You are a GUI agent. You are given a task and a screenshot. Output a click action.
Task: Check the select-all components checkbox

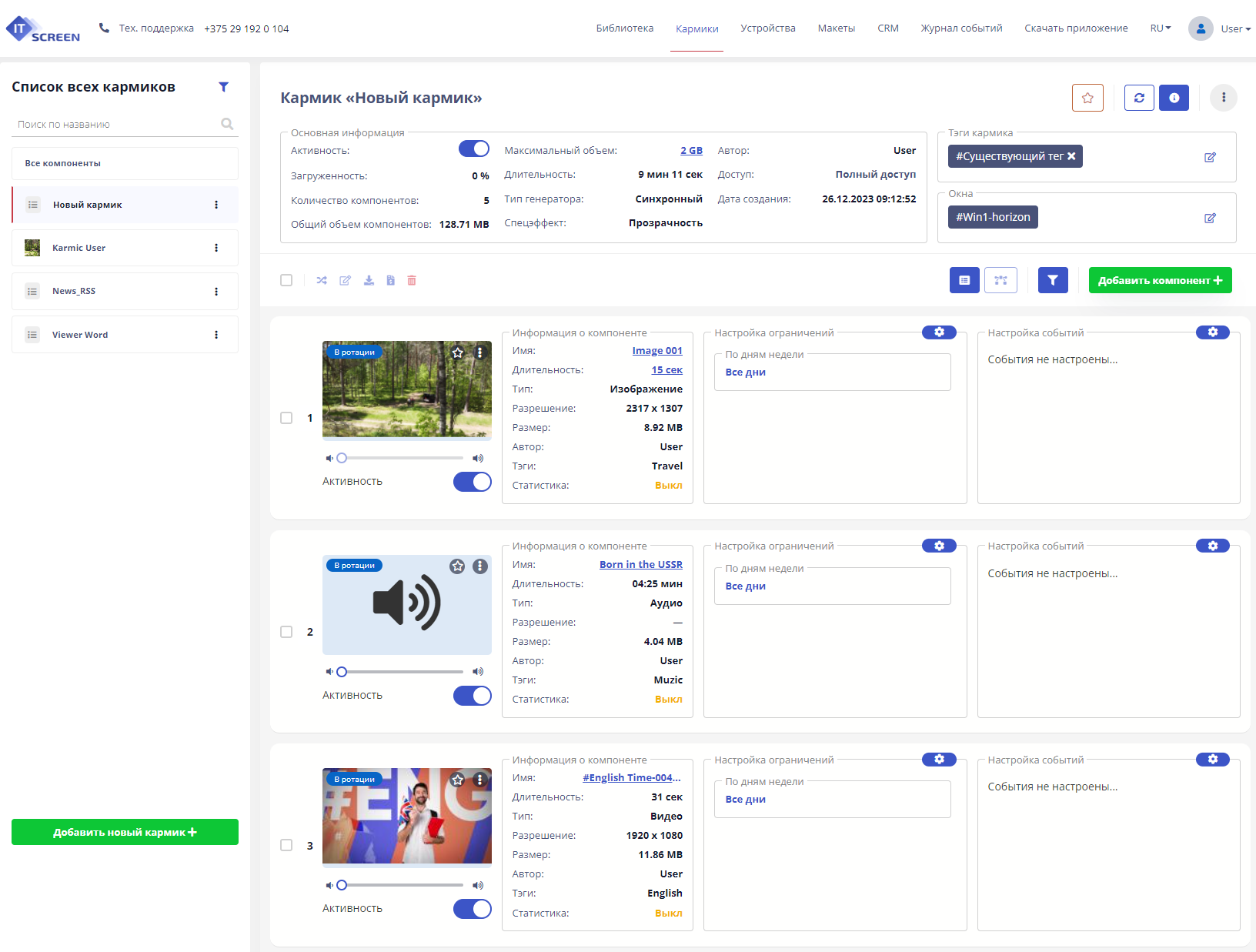[x=286, y=280]
